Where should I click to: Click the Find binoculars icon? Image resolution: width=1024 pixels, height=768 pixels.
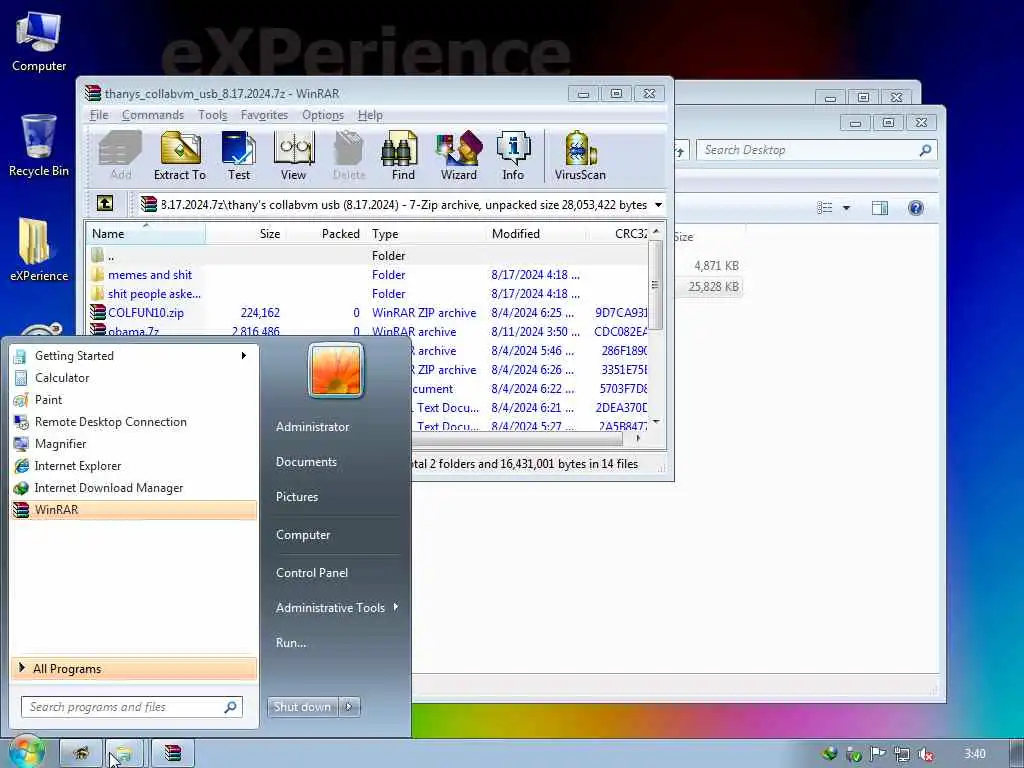pos(402,155)
